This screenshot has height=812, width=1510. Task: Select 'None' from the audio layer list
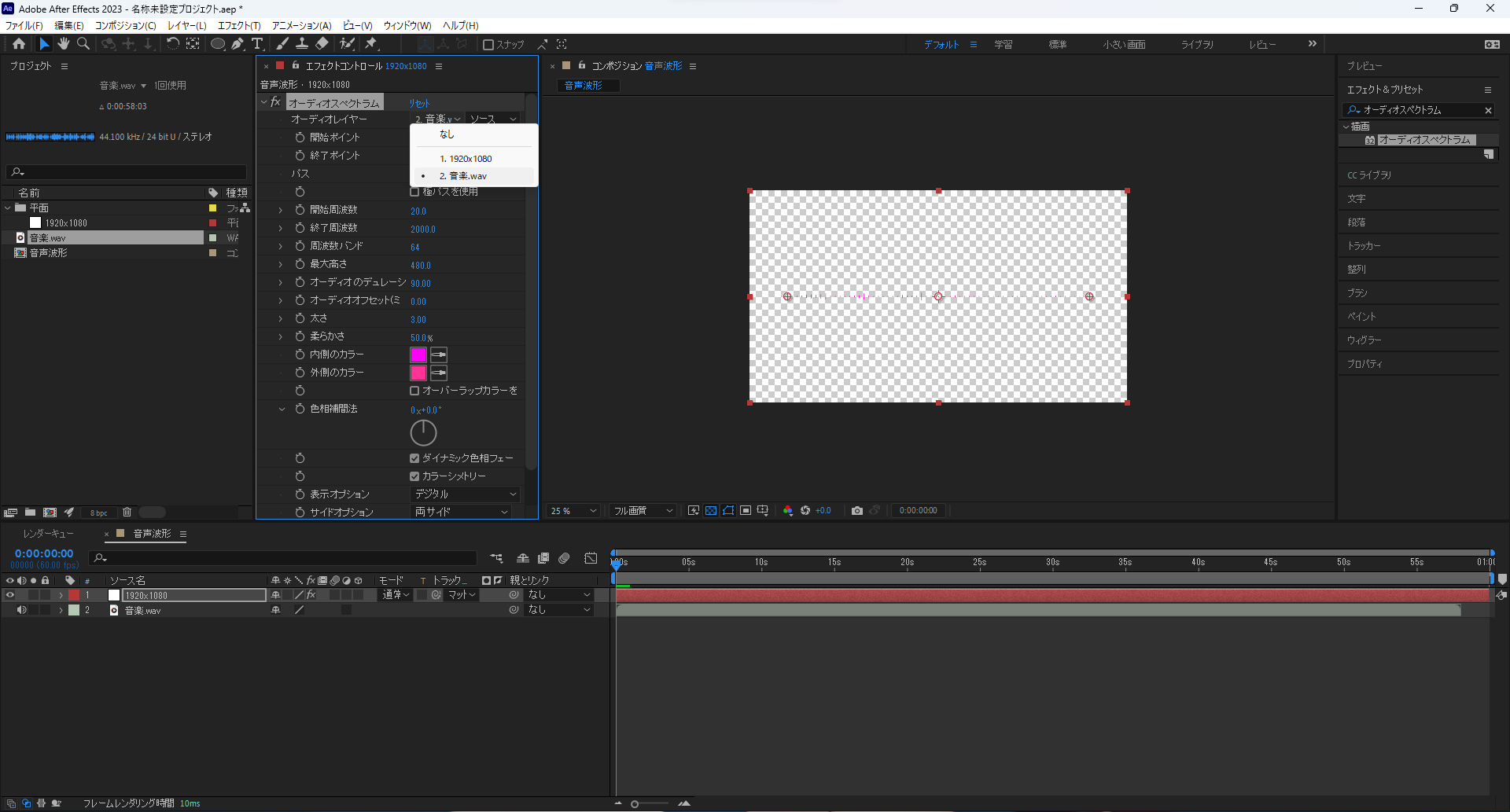[447, 134]
